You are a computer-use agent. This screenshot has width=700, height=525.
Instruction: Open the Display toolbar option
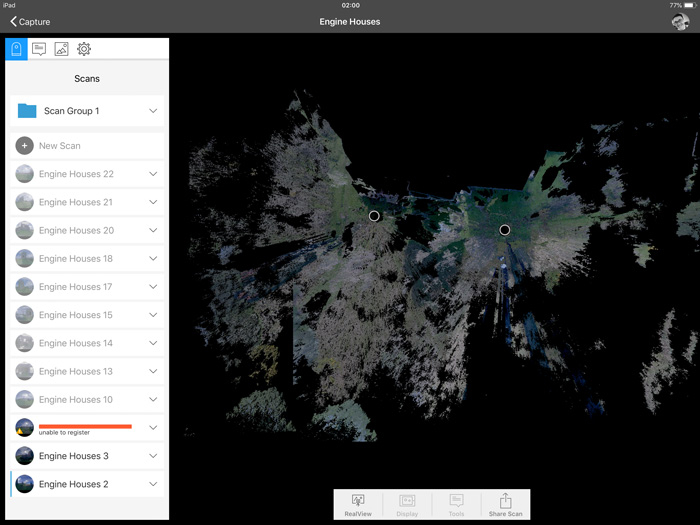tap(407, 505)
